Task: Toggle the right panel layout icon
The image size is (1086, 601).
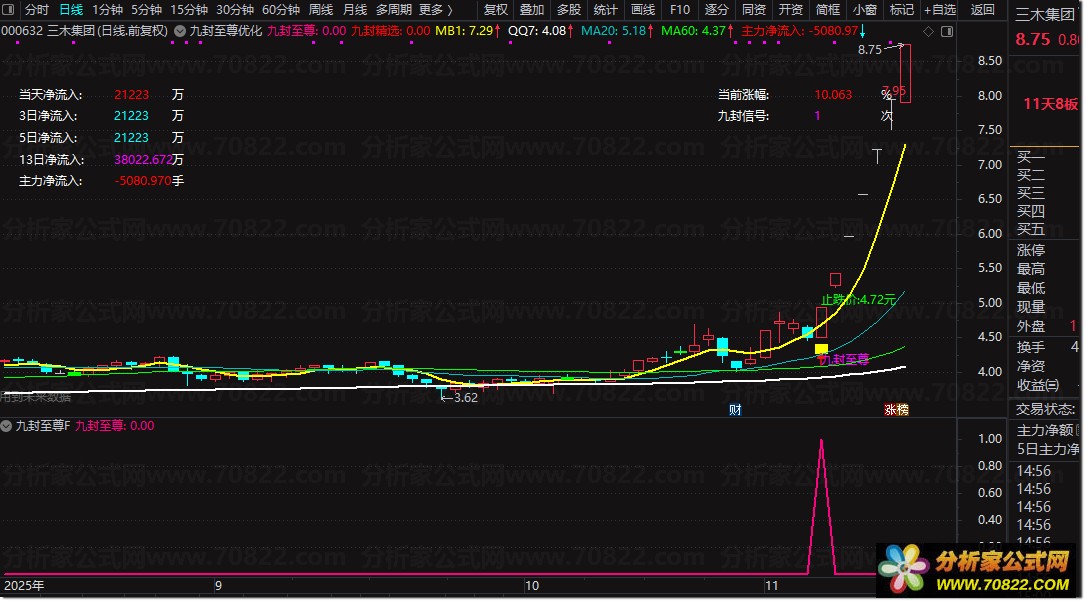Action: [x=947, y=31]
